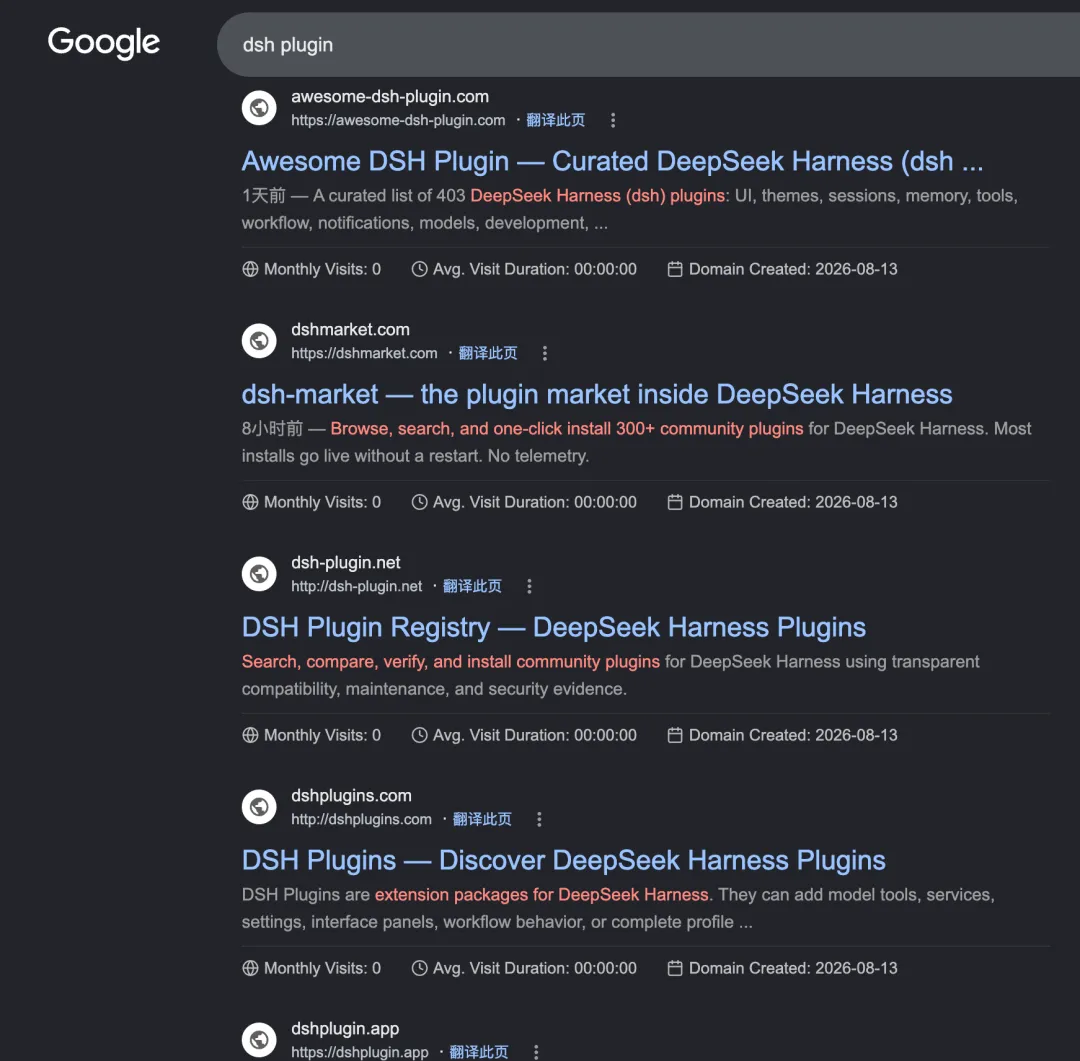1080x1061 pixels.
Task: Click the Google logo
Action: 103,43
